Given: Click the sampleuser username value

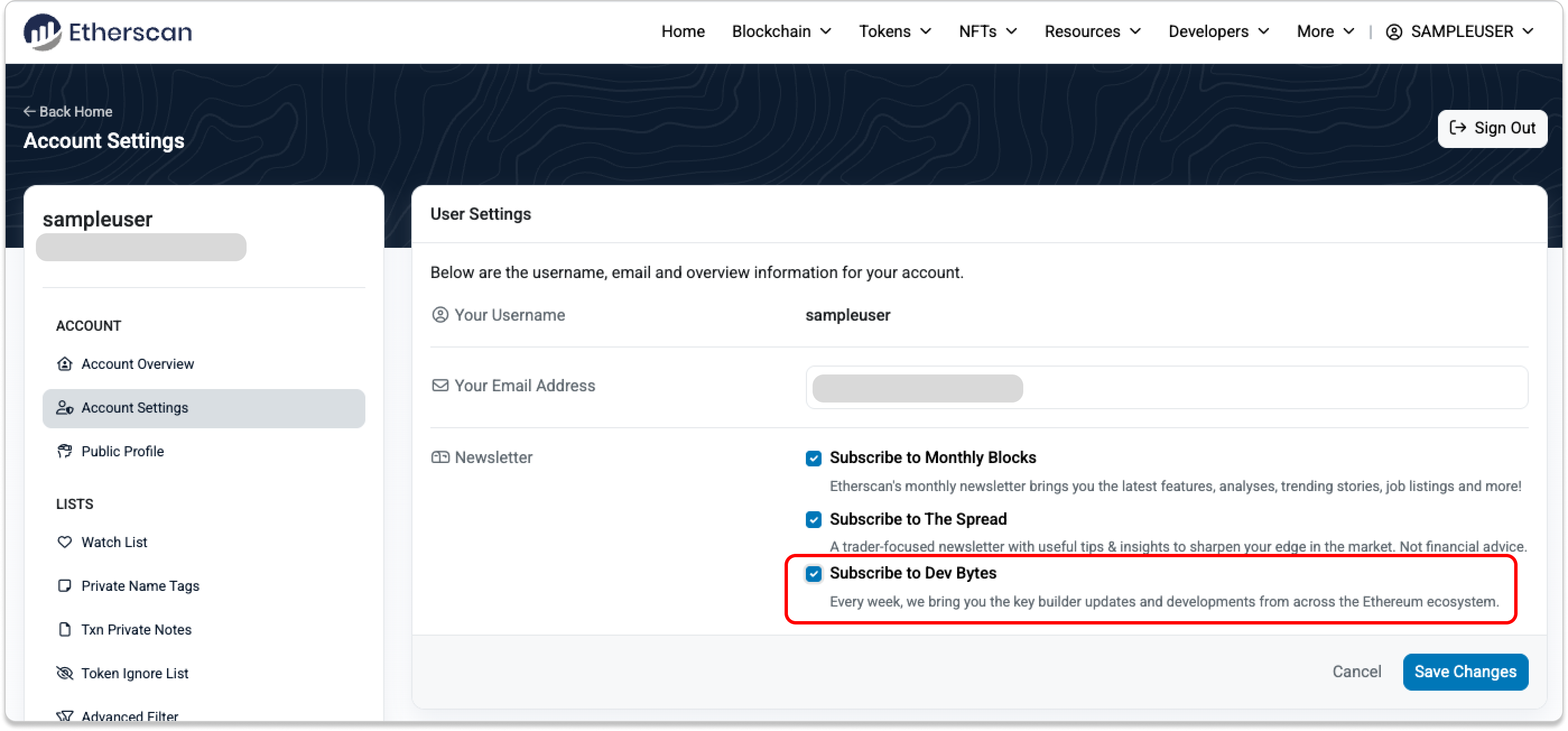Looking at the screenshot, I should click(847, 315).
